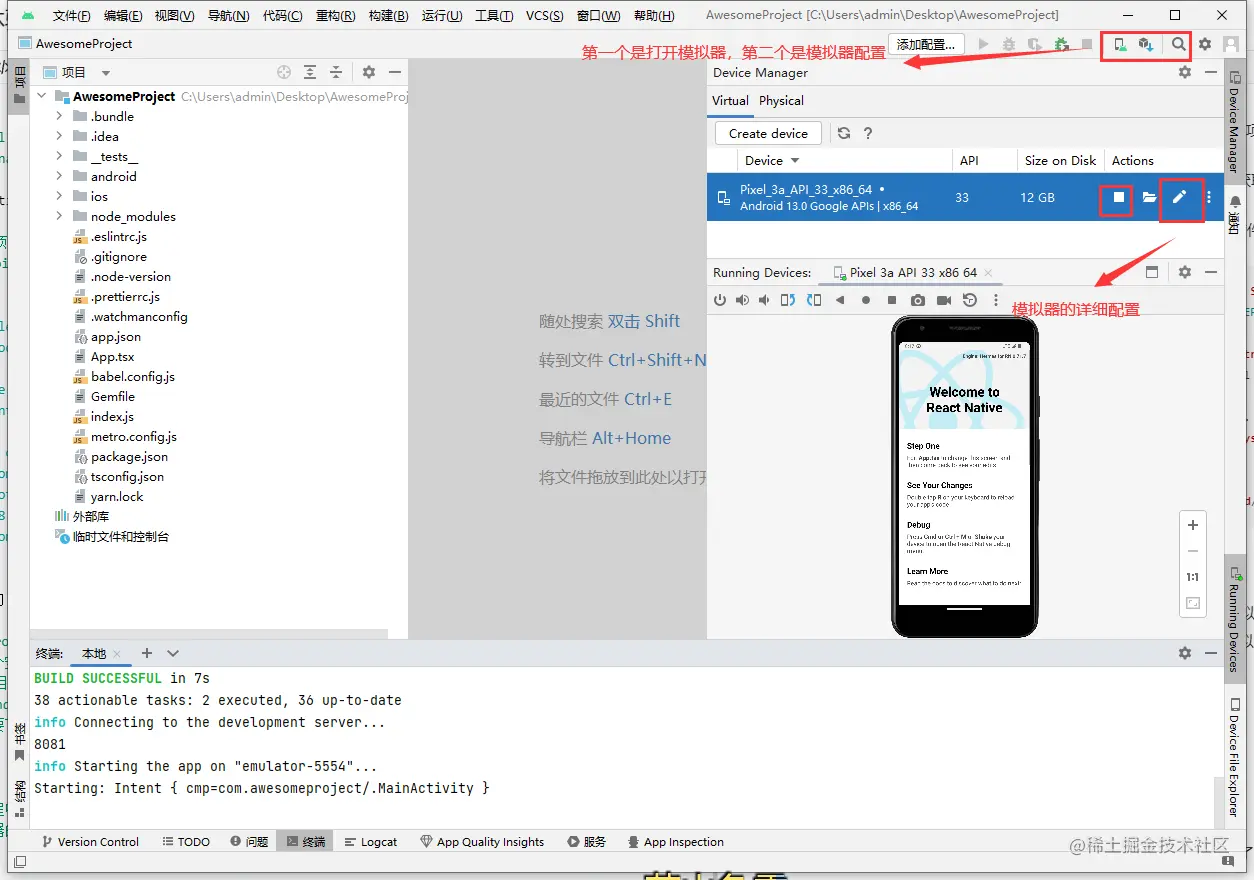Stop the running Pixel_3a_API_33_x86_64 emulator
The height and width of the screenshot is (880, 1254).
point(1120,198)
